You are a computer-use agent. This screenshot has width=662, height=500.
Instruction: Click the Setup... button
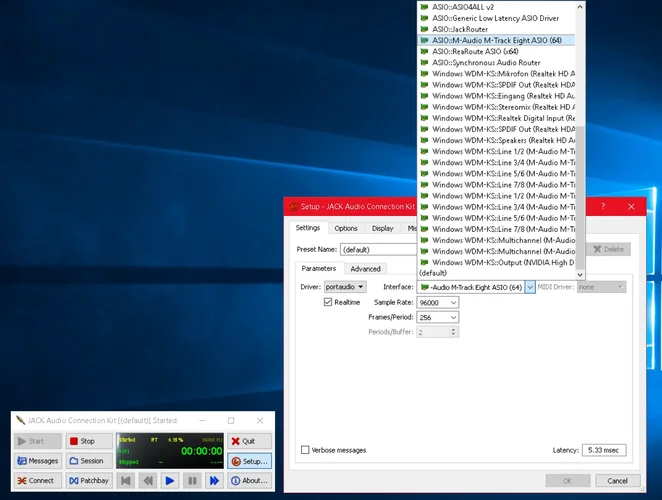249,461
